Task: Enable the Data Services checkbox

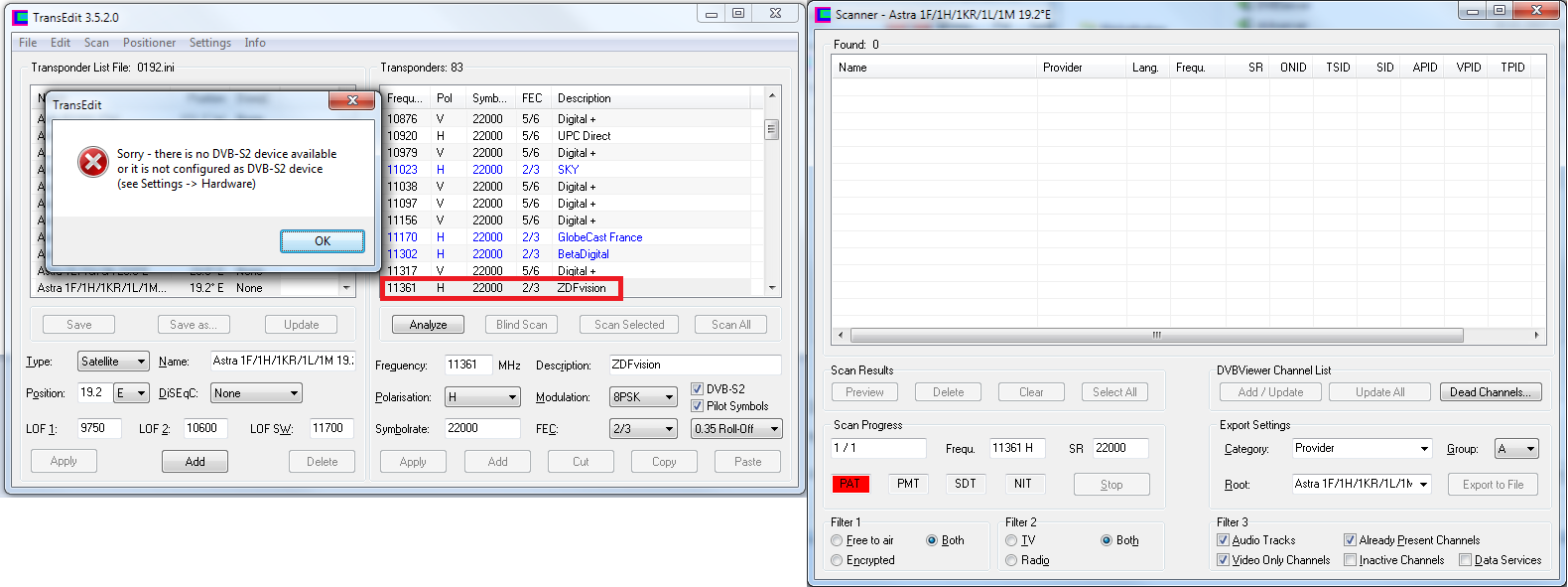Action: click(x=1465, y=560)
